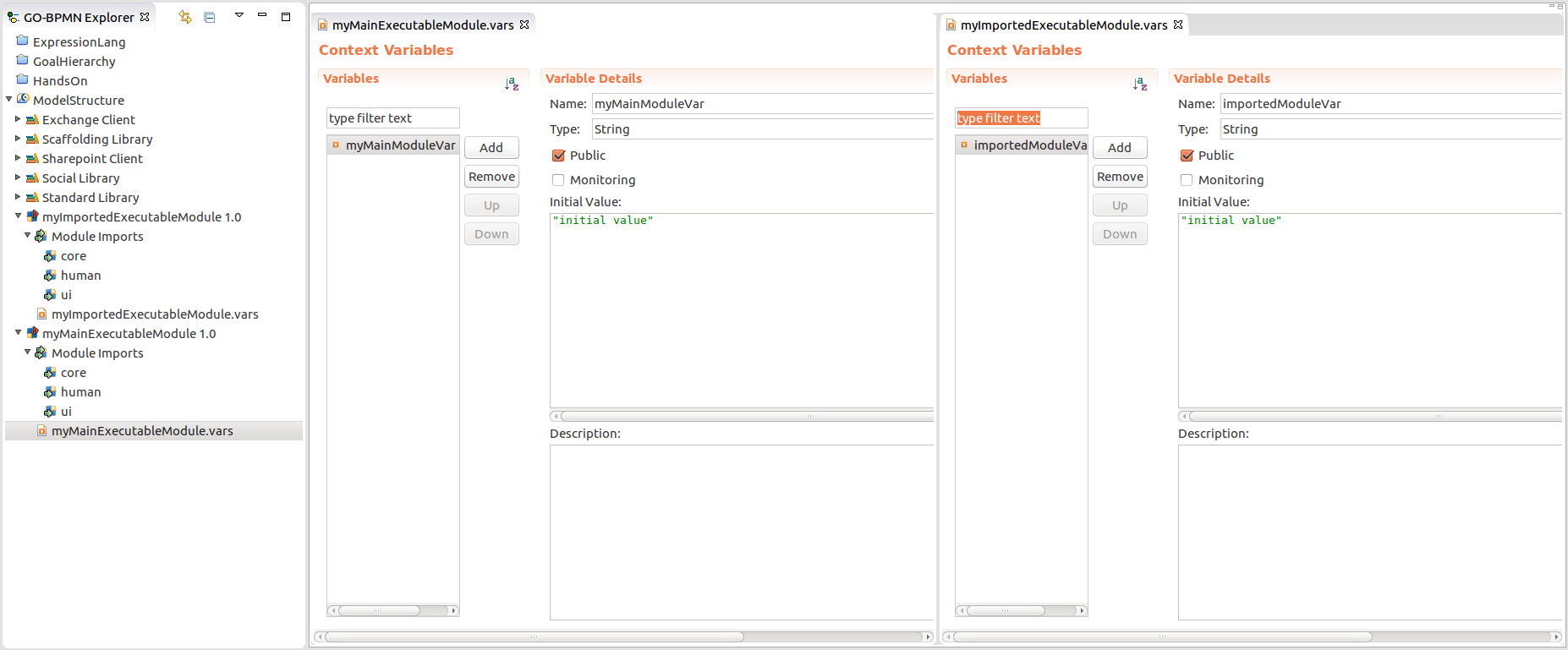This screenshot has width=1568, height=650.
Task: Maximize the GO-BPMN Explorer view
Action: 286,16
